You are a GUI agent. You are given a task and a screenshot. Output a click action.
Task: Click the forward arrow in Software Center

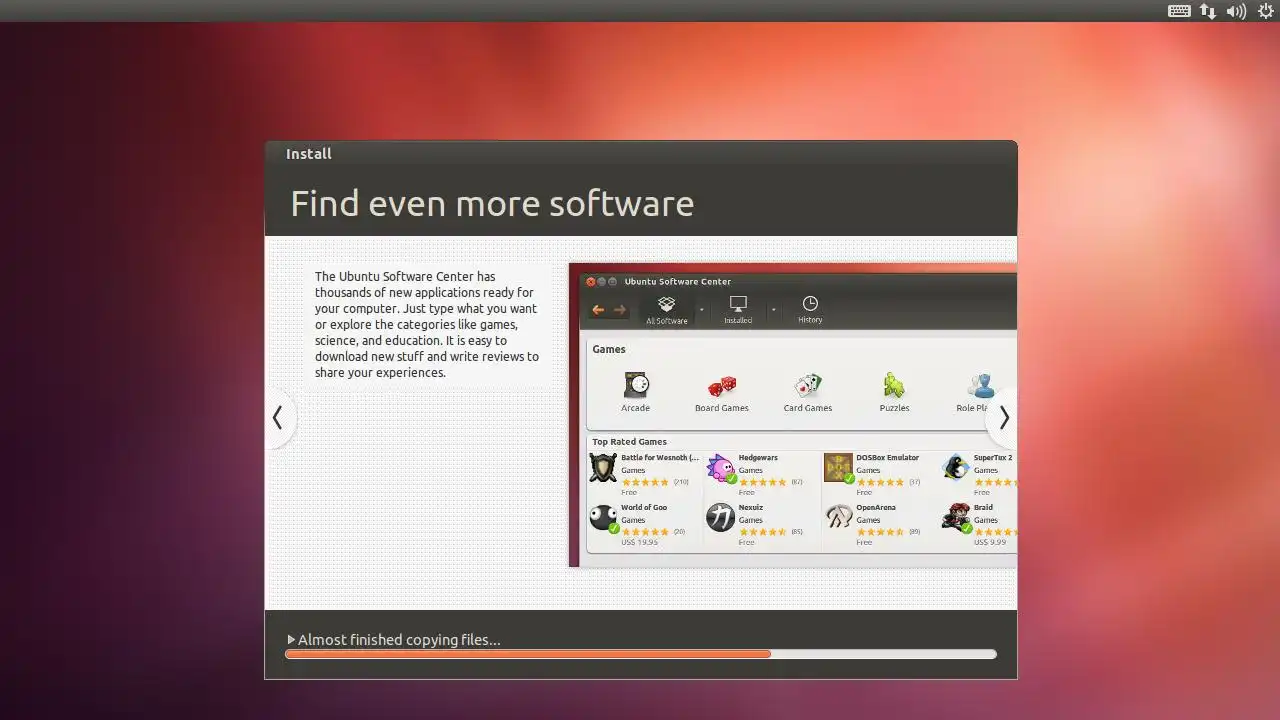click(x=620, y=310)
